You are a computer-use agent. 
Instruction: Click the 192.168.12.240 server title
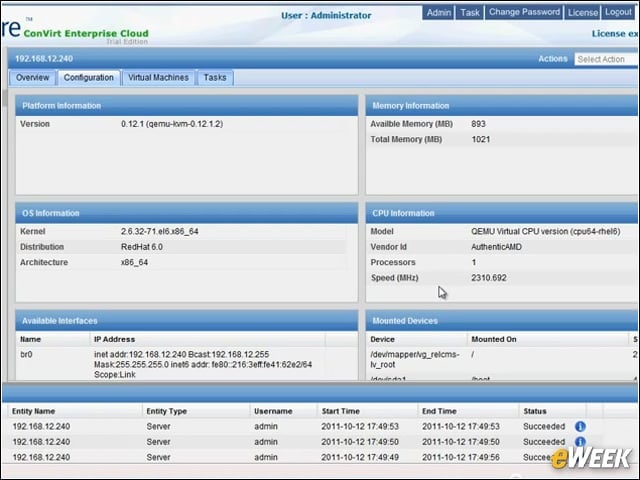pos(44,59)
